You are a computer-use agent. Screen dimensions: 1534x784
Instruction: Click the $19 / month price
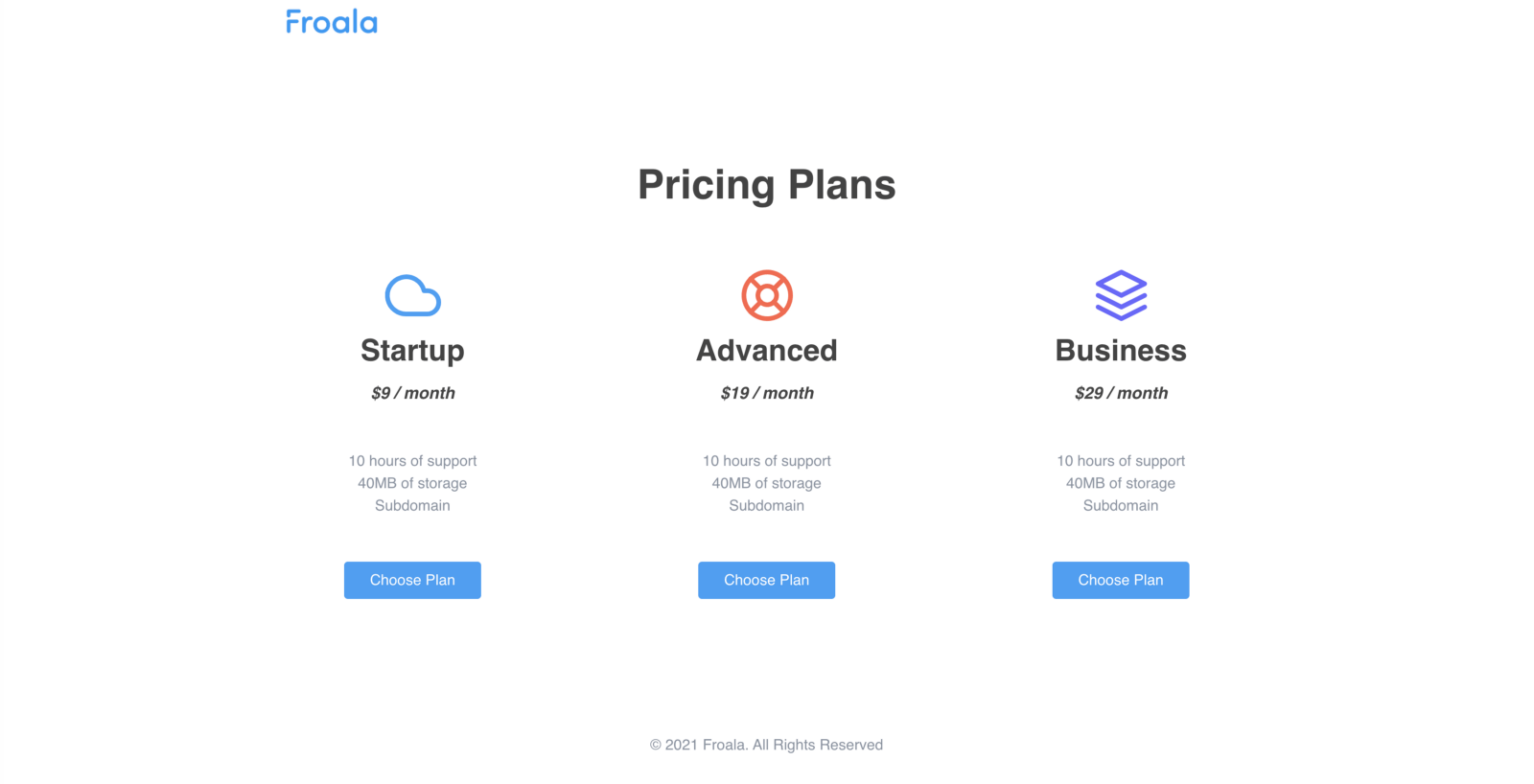click(x=767, y=393)
